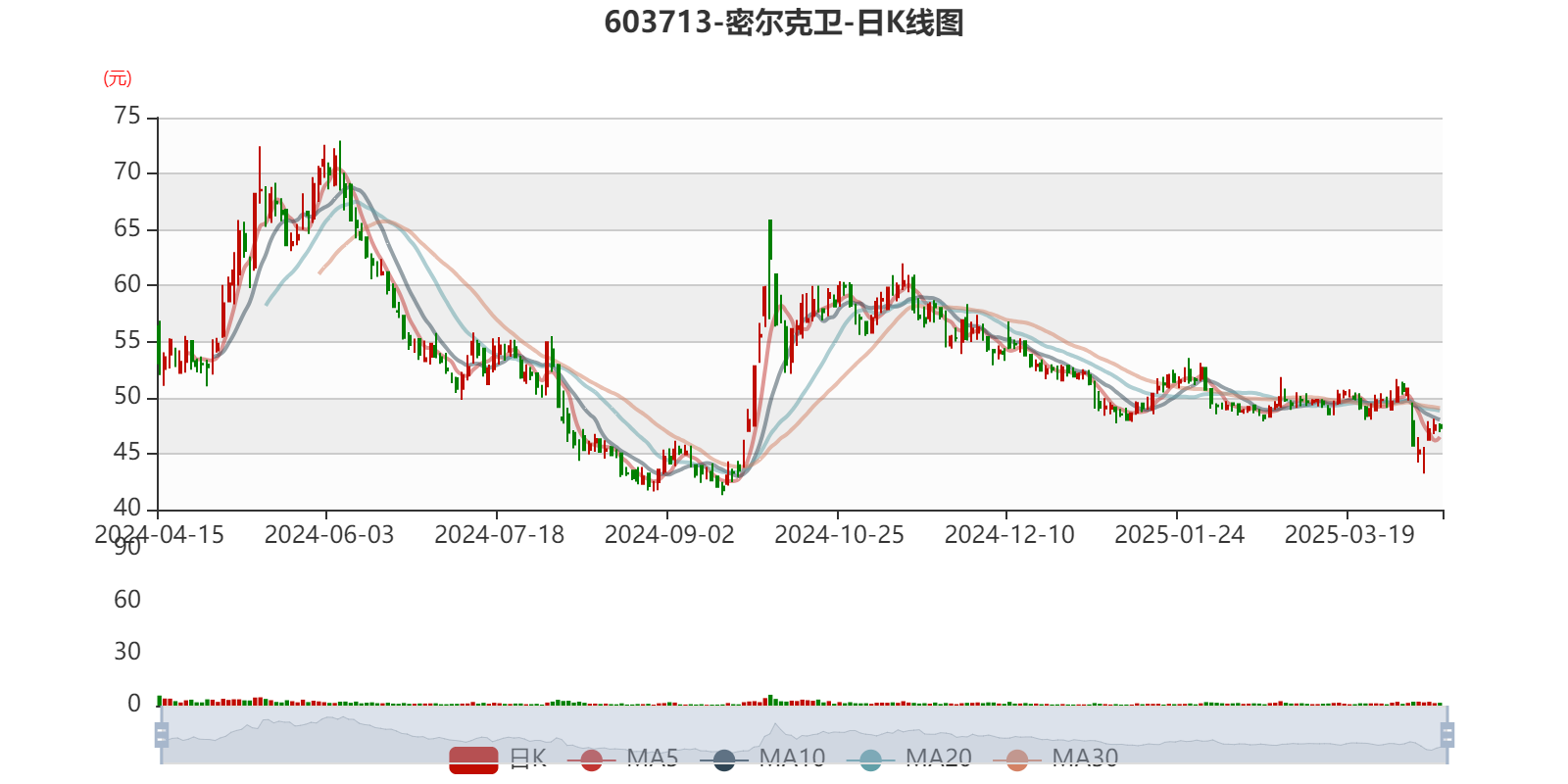Click the 2024-04-15 date axis label
This screenshot has height=784, width=1568.
pyautogui.click(x=159, y=535)
